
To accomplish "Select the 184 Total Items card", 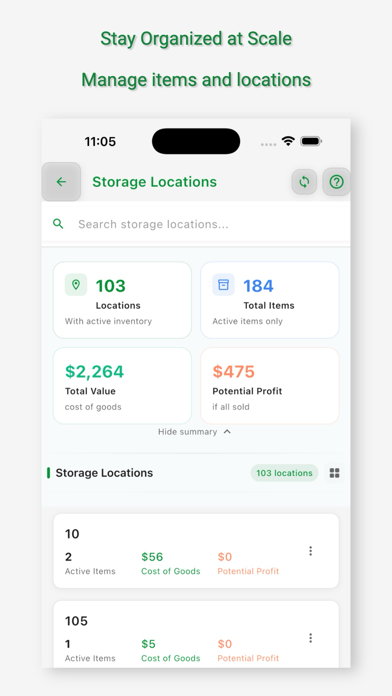I will [x=270, y=300].
